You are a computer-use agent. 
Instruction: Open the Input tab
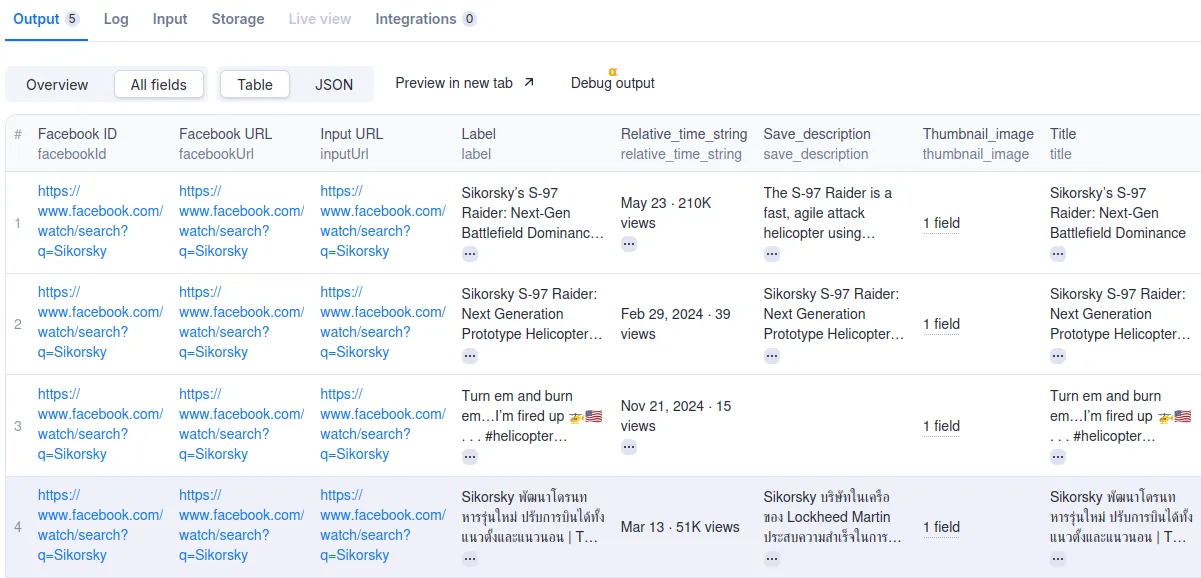pos(170,19)
